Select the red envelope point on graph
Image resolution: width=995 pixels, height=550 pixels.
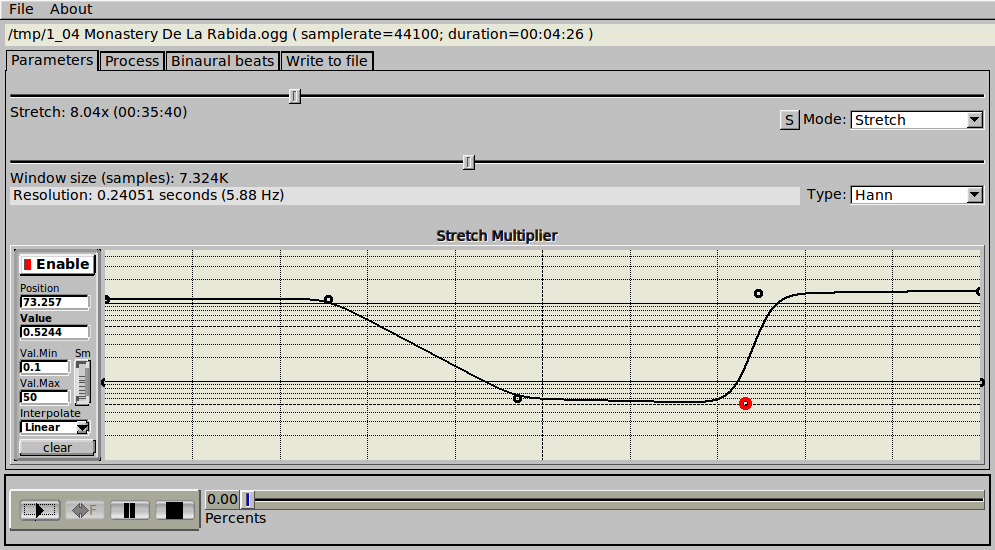coord(745,403)
